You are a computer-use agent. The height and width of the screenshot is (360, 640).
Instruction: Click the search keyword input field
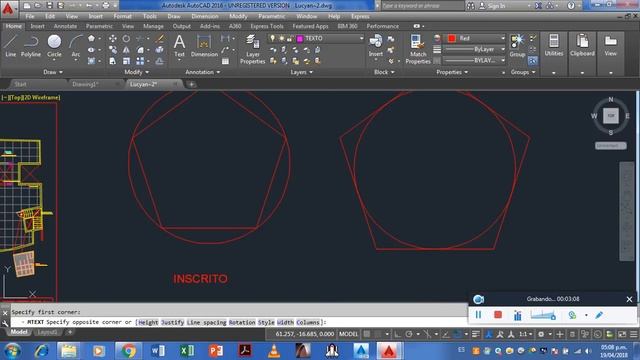point(422,6)
